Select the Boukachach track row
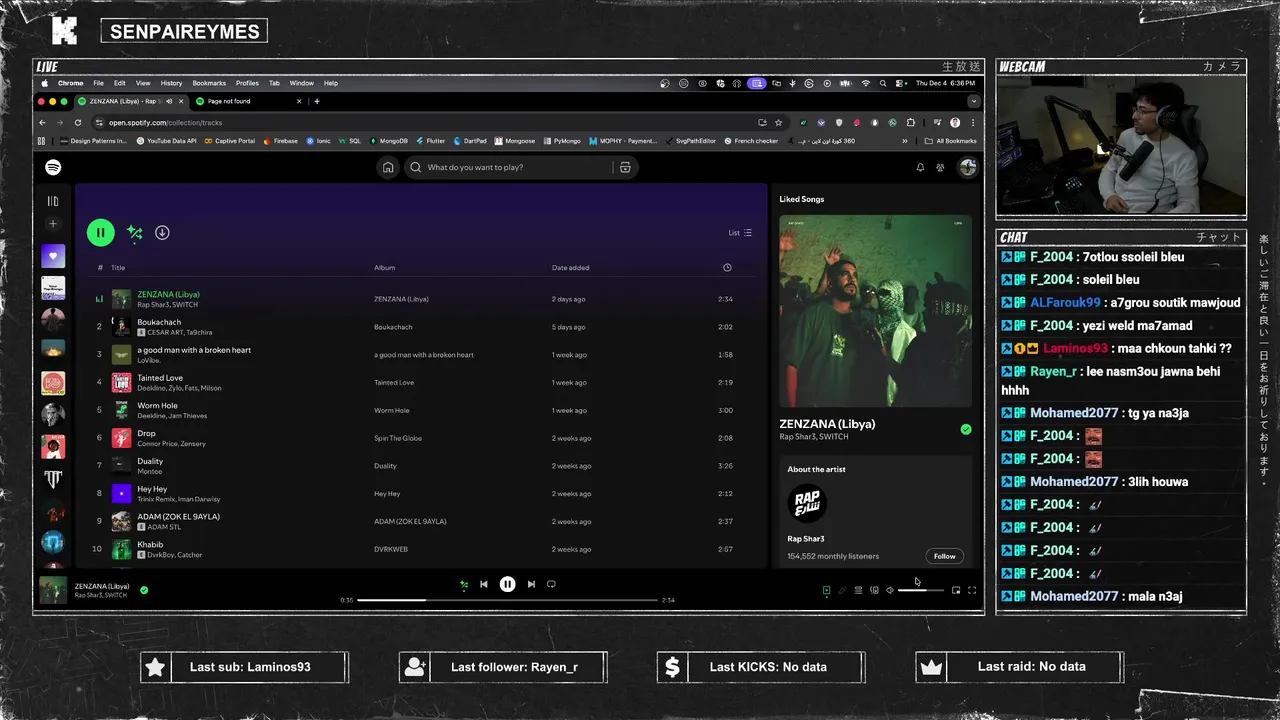The width and height of the screenshot is (1280, 720). coord(420,326)
